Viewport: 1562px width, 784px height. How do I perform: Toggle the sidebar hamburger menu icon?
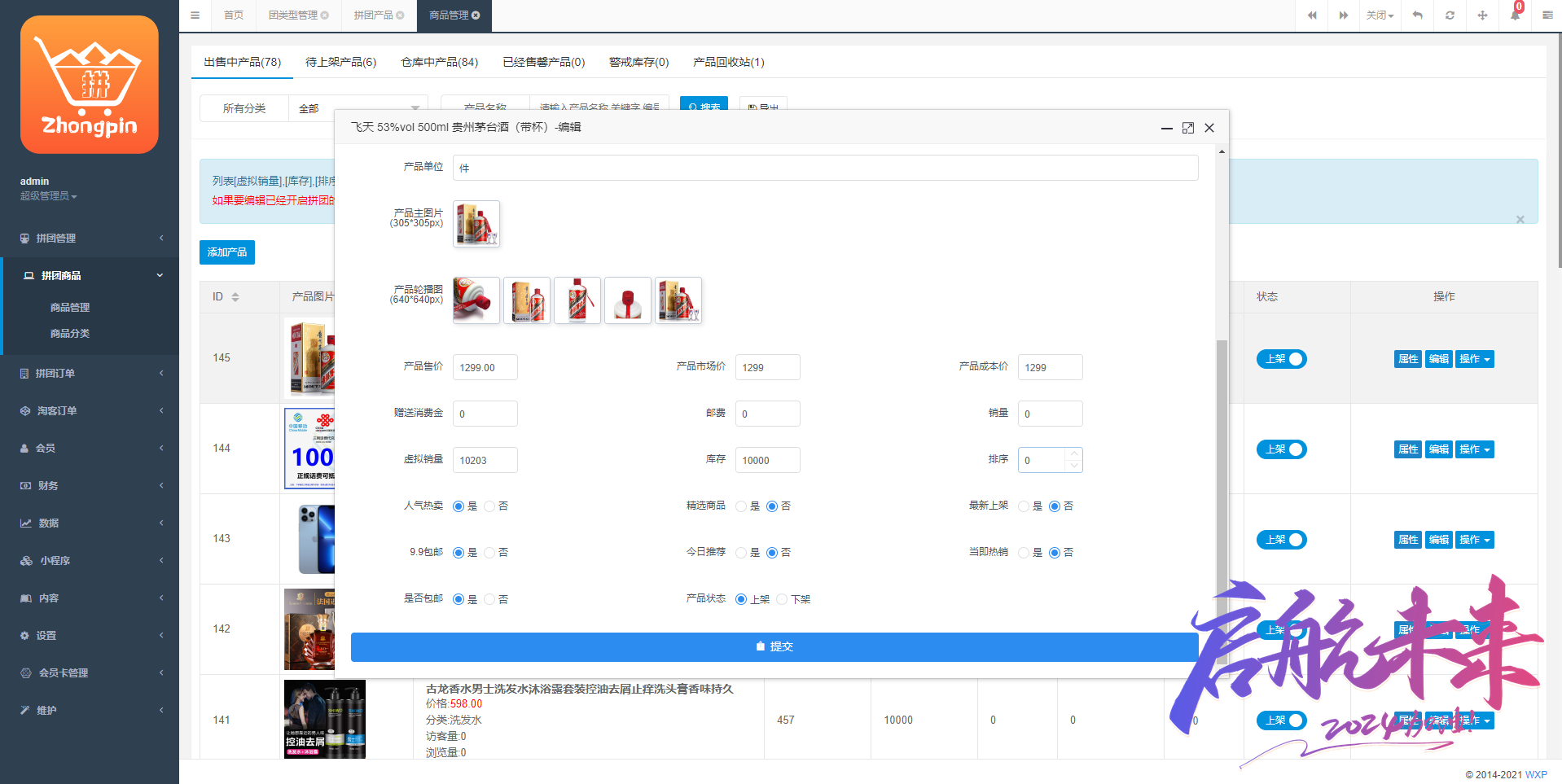click(x=195, y=15)
